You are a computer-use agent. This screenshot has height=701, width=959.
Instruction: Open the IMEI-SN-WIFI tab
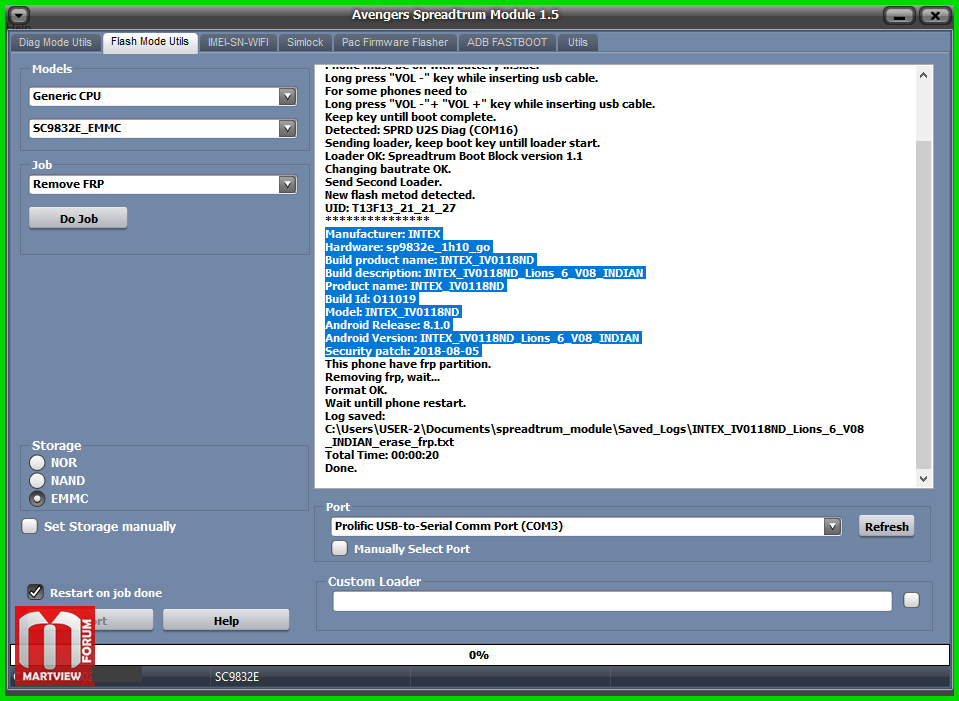pyautogui.click(x=238, y=42)
